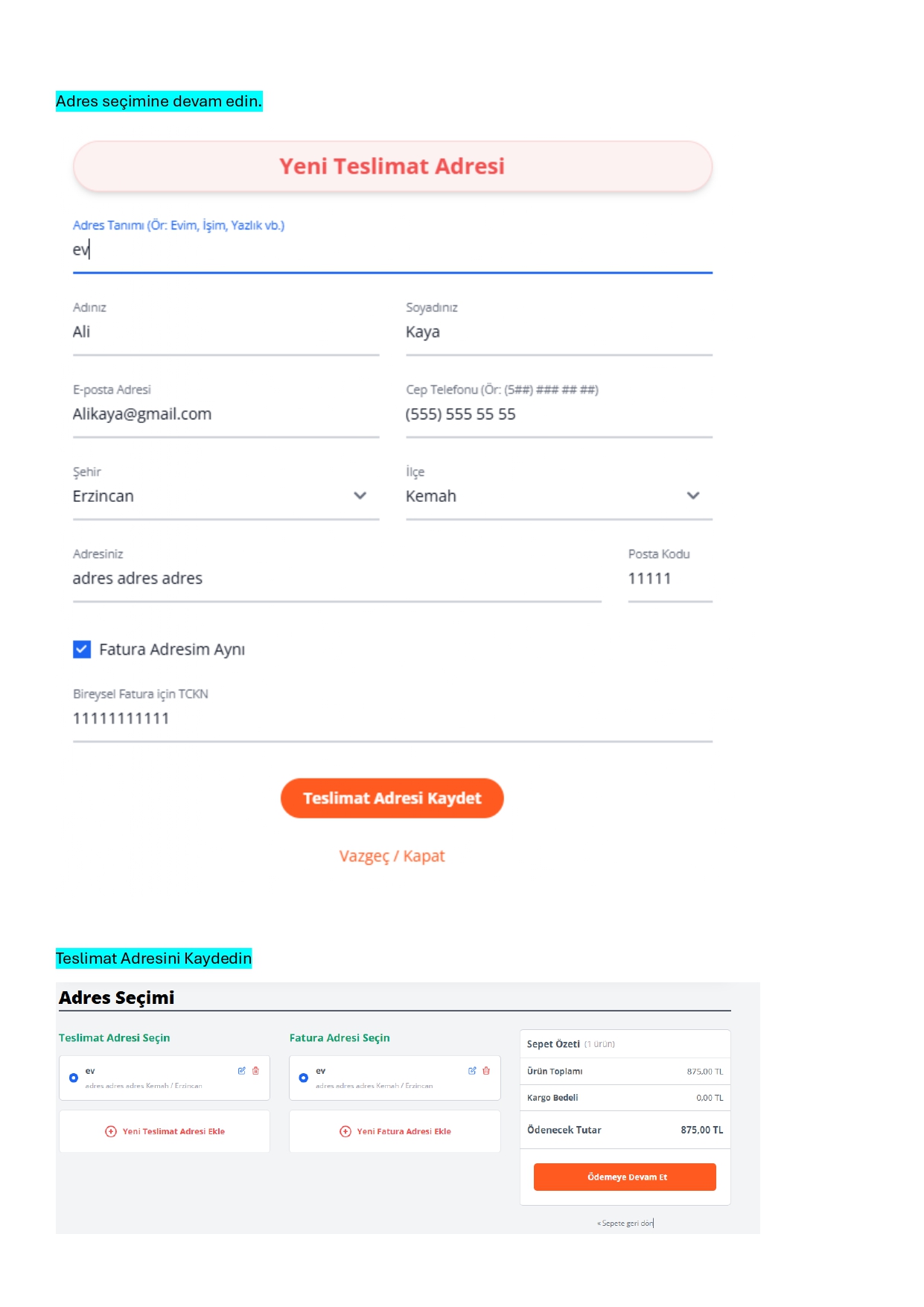Click the E-posta Adresi input field
924x1307 pixels.
pos(226,415)
